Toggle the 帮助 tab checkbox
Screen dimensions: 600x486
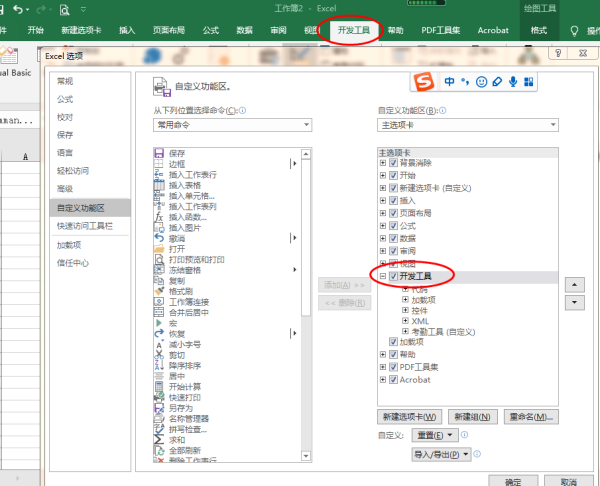(393, 354)
